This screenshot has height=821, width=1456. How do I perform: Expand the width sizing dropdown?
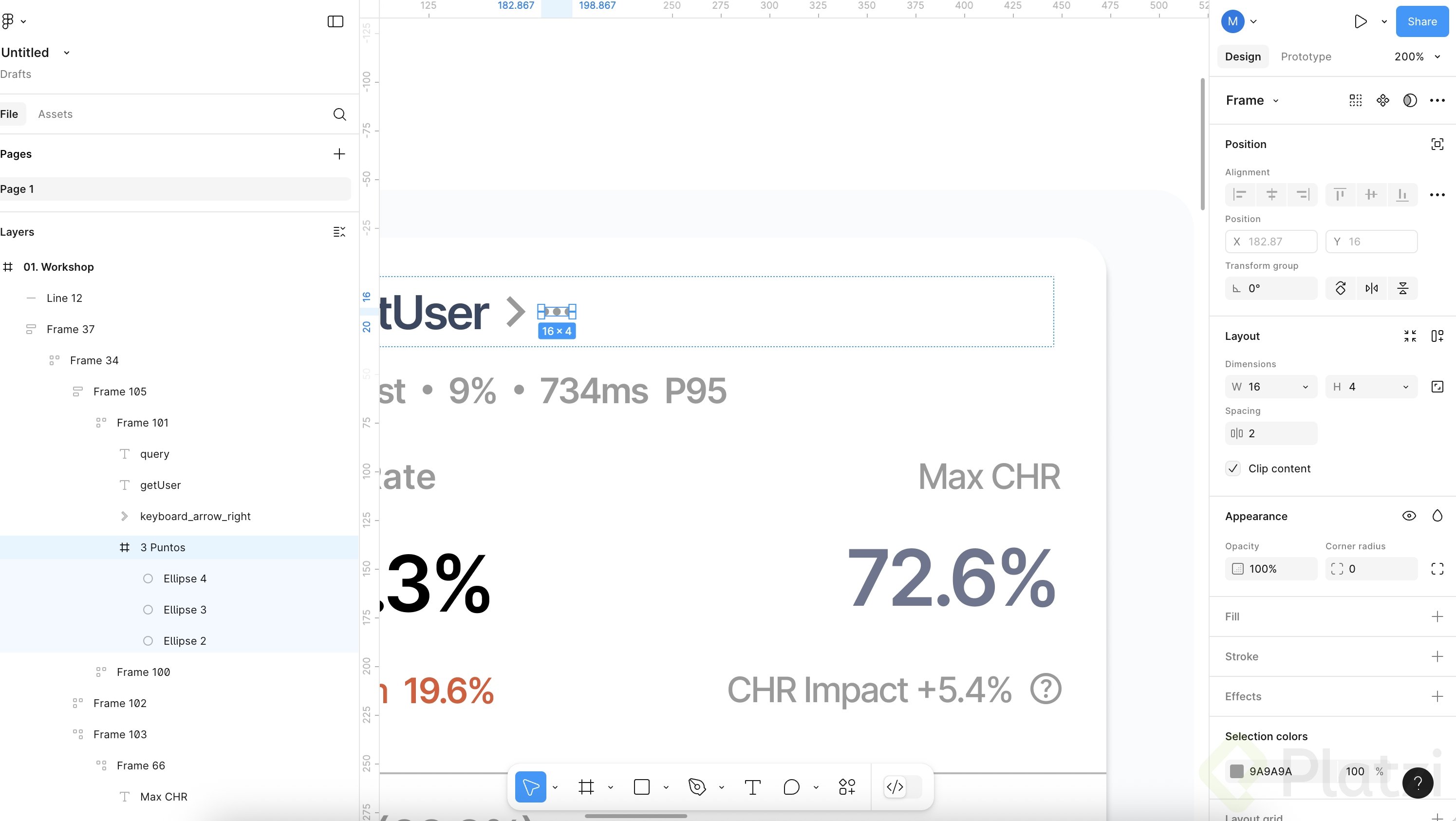tap(1305, 387)
